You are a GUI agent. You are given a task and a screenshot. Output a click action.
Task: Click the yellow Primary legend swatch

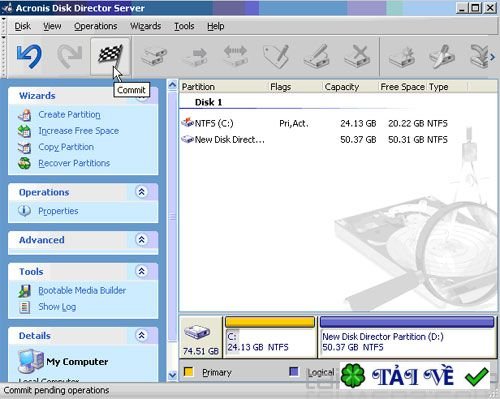click(x=189, y=371)
